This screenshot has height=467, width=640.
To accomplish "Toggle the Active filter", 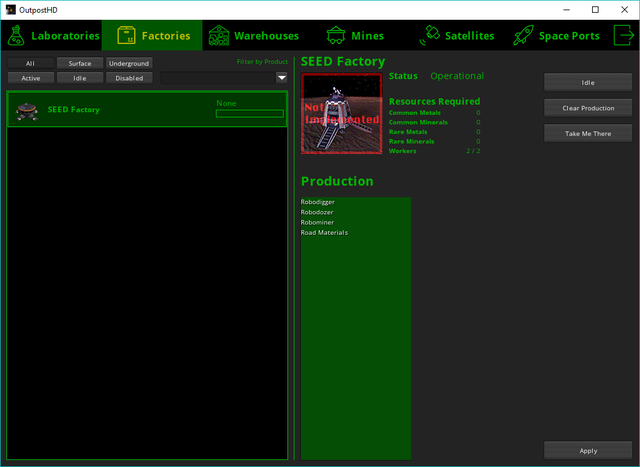I will click(31, 78).
